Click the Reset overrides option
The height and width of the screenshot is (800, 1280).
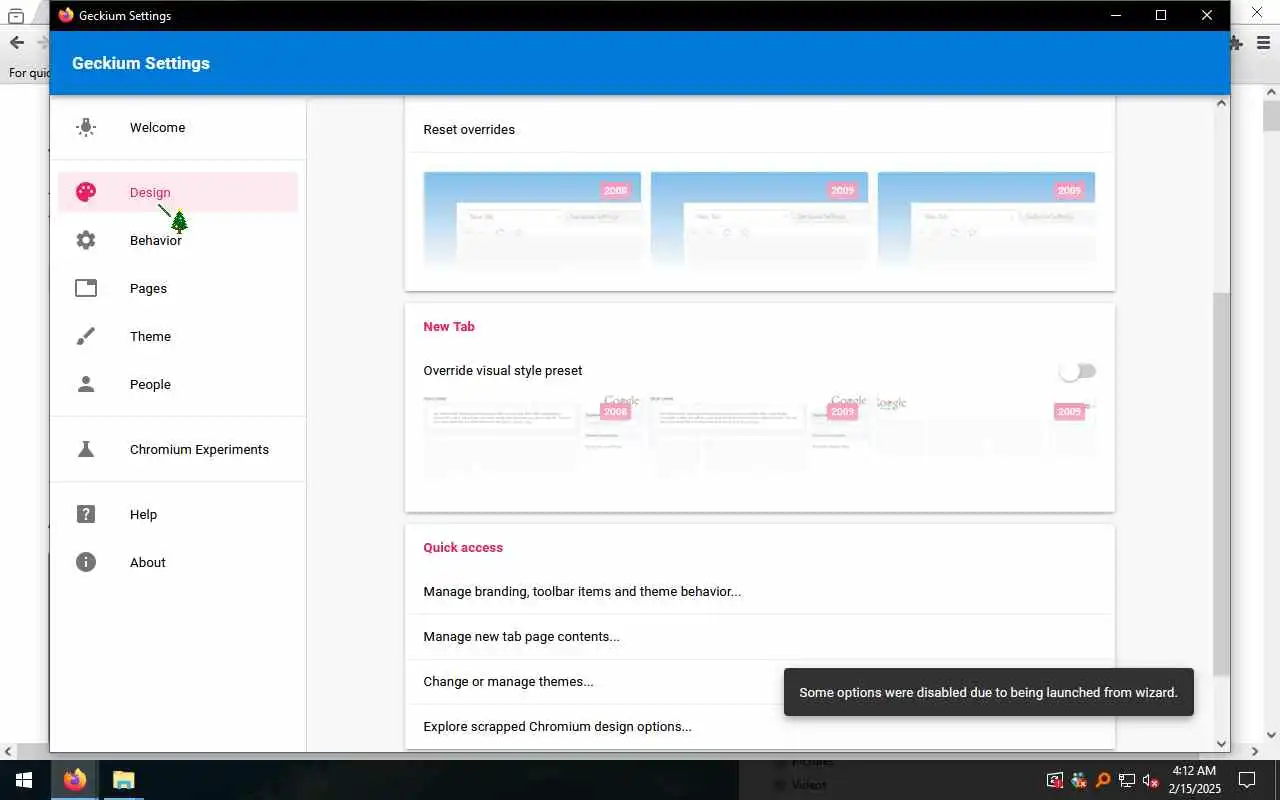[x=759, y=129]
